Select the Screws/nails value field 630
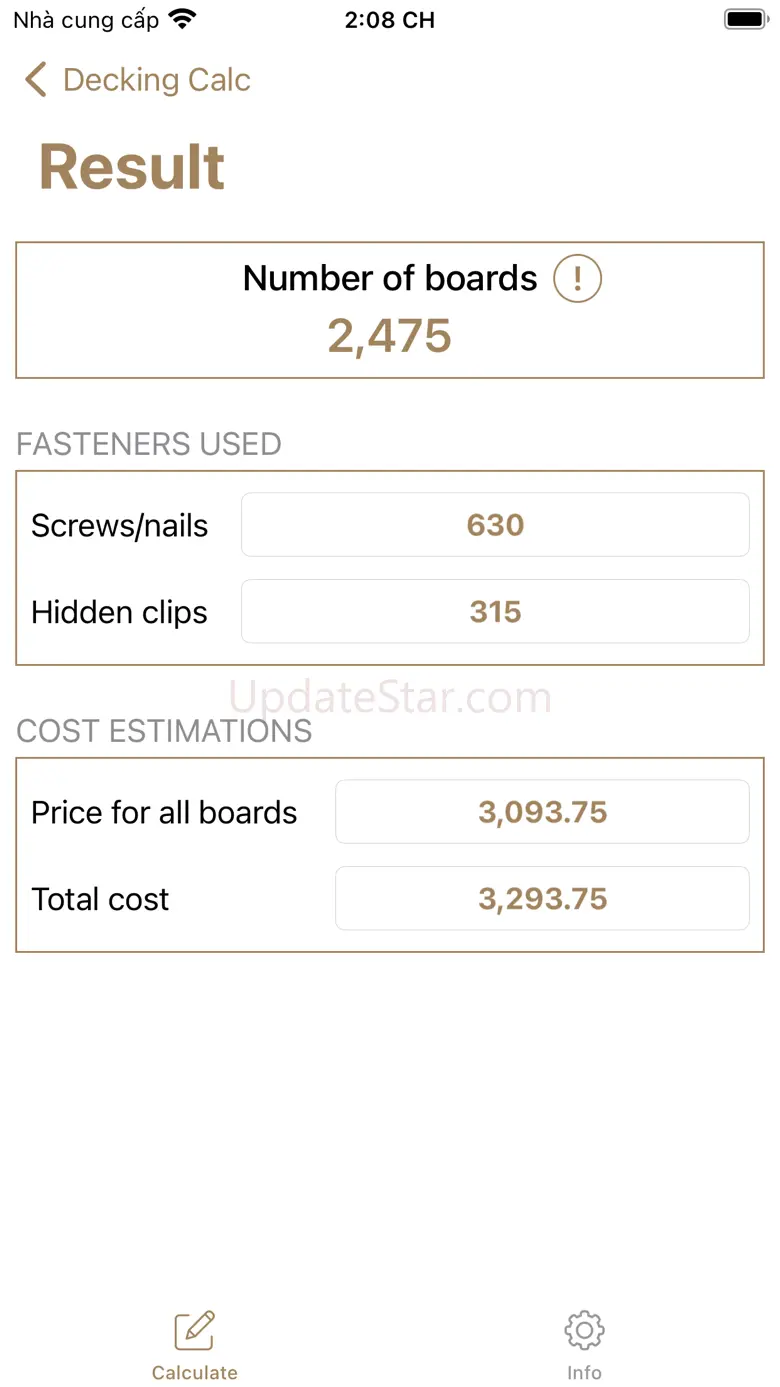This screenshot has height=1387, width=780. pyautogui.click(x=495, y=525)
